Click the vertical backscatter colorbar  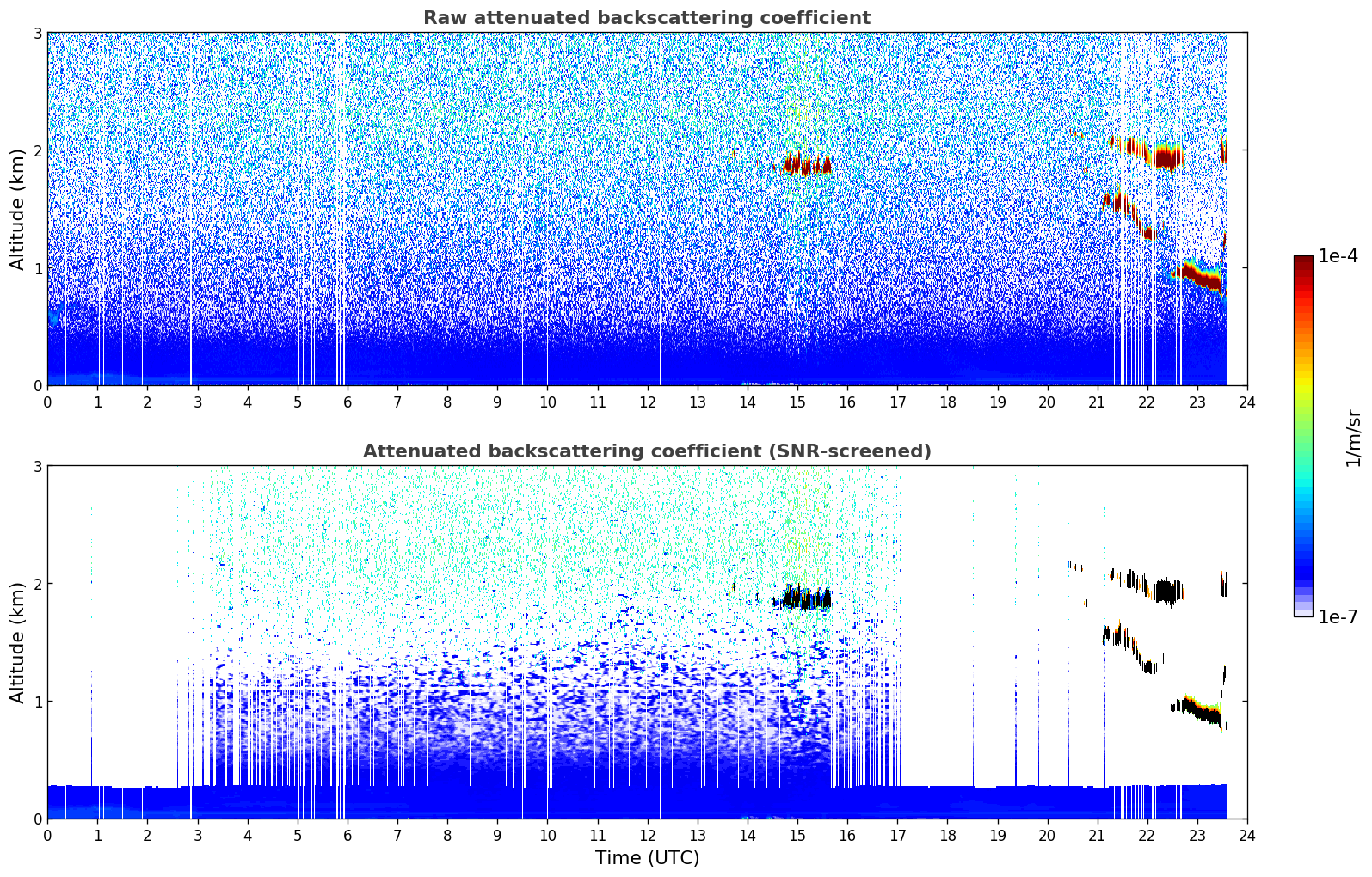pos(1303,436)
